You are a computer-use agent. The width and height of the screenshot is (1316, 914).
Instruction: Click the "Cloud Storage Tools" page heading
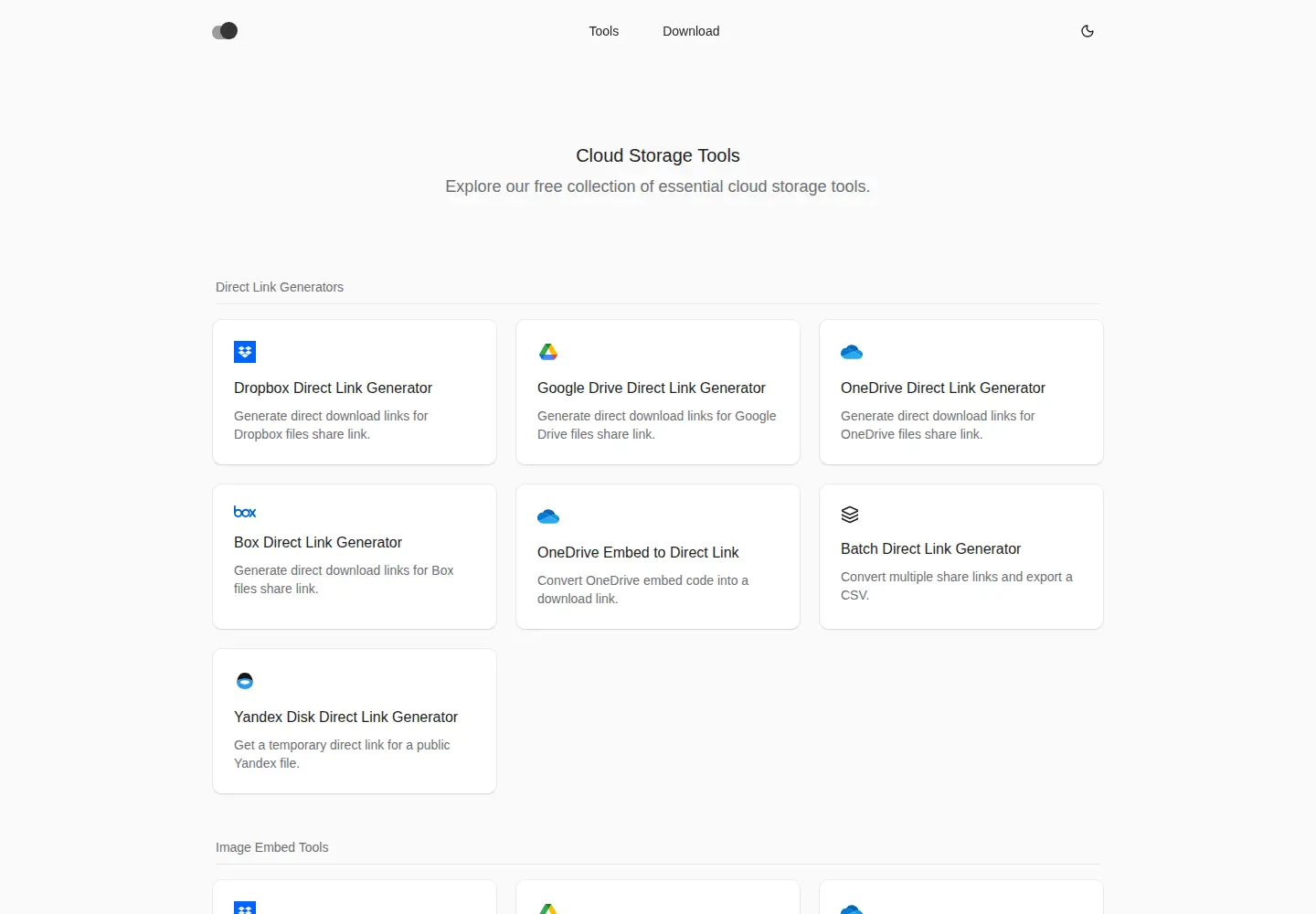pyautogui.click(x=658, y=155)
